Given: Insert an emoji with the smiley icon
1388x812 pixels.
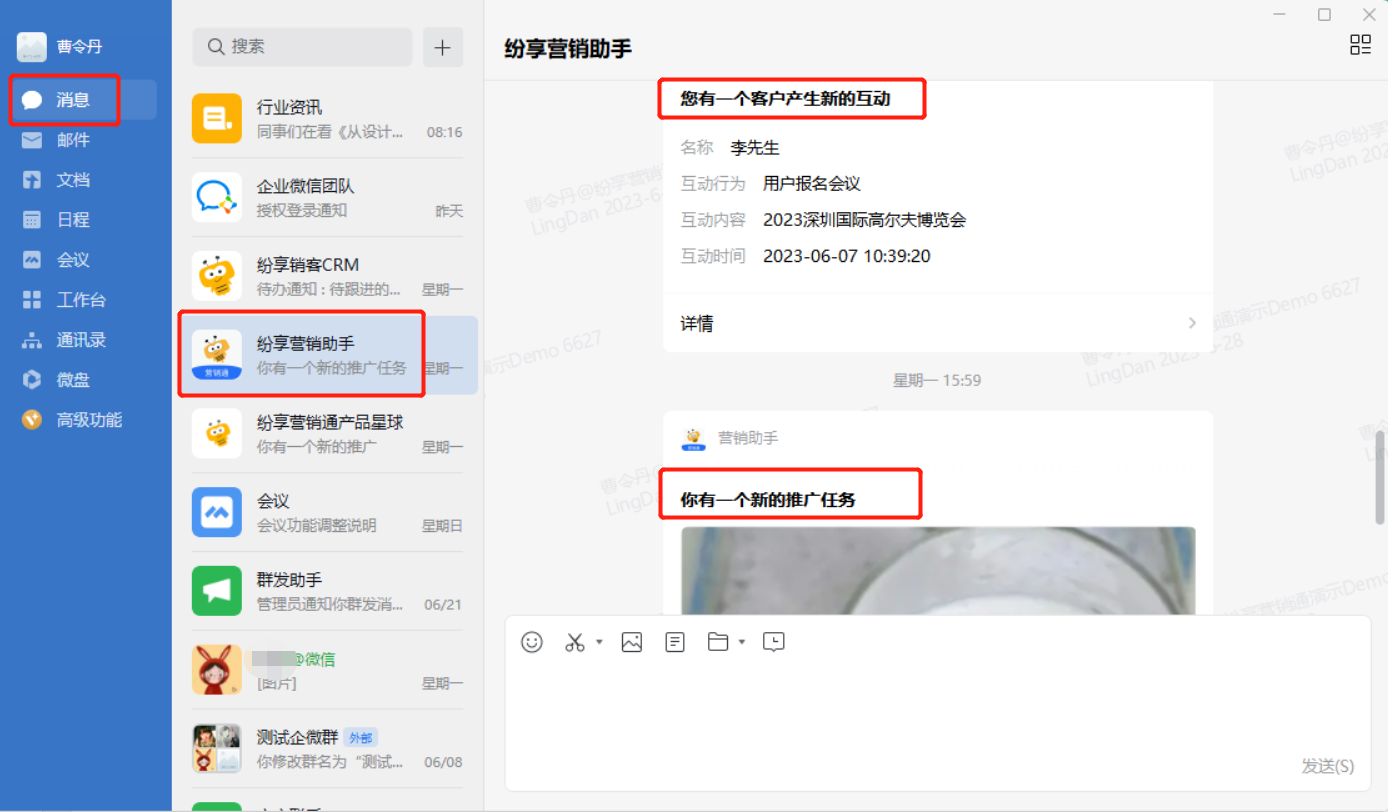Looking at the screenshot, I should point(532,642).
